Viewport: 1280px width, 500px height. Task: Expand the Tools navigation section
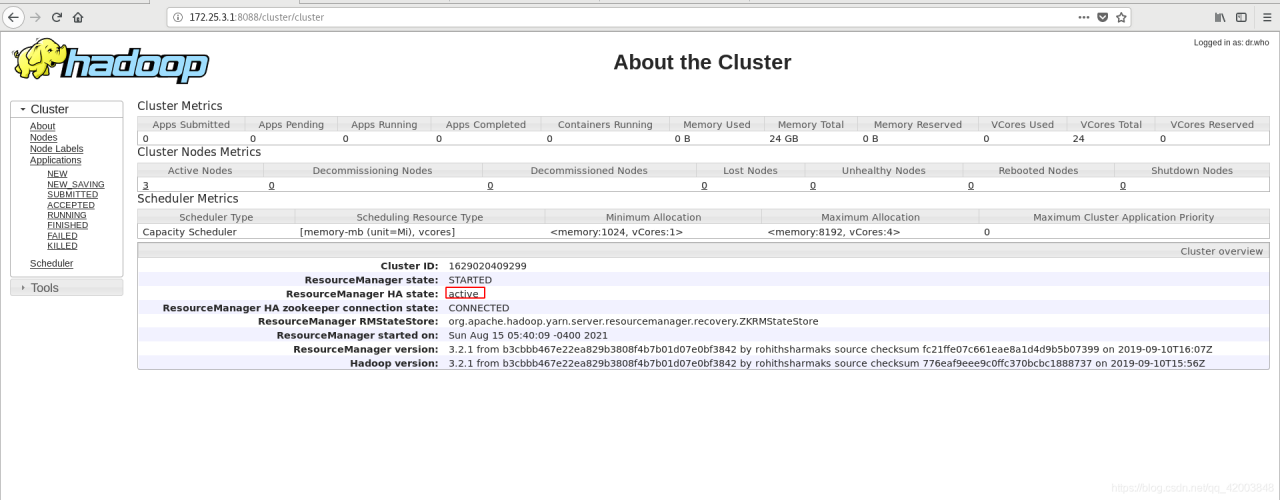67,287
